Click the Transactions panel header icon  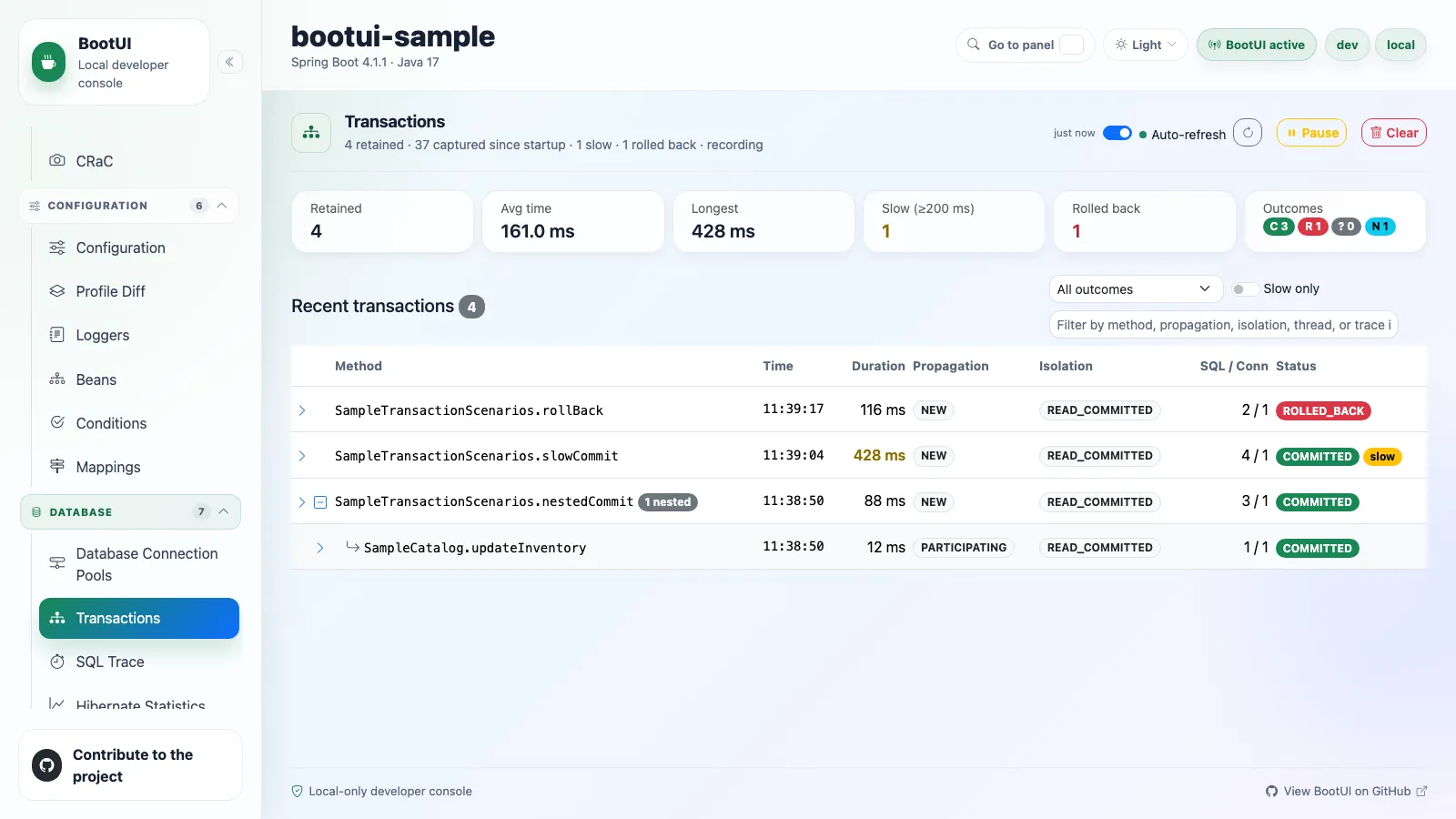pyautogui.click(x=311, y=133)
